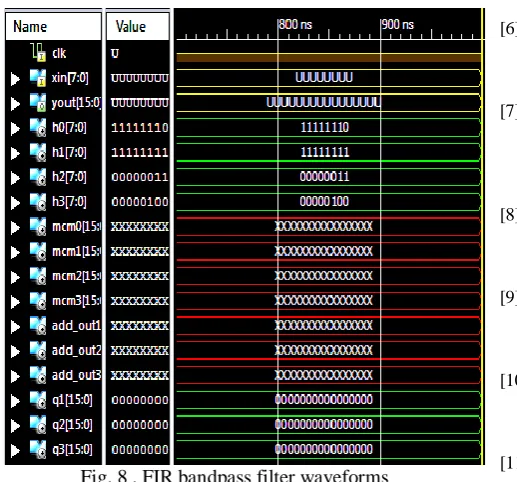Click the mcm1 waveform of X values
This screenshot has width=517, height=482.
324,251
